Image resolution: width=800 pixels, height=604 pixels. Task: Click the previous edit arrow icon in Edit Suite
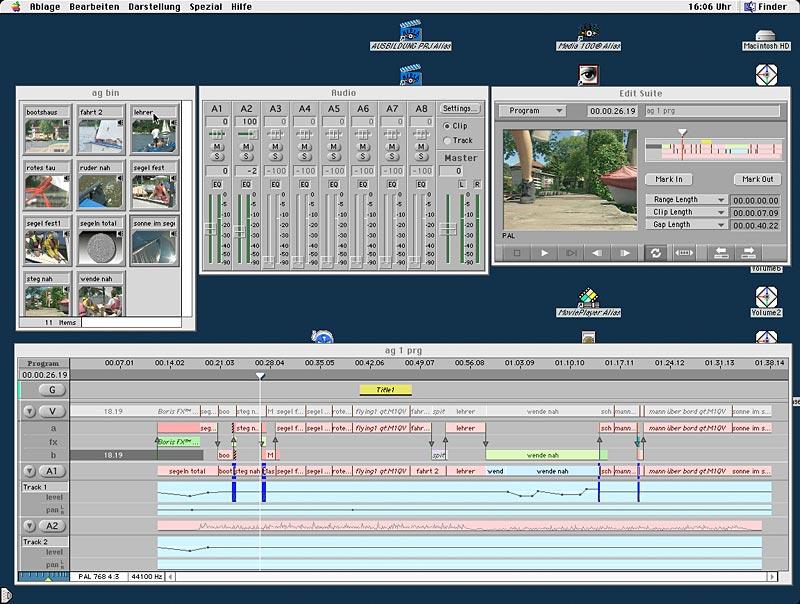click(x=720, y=253)
